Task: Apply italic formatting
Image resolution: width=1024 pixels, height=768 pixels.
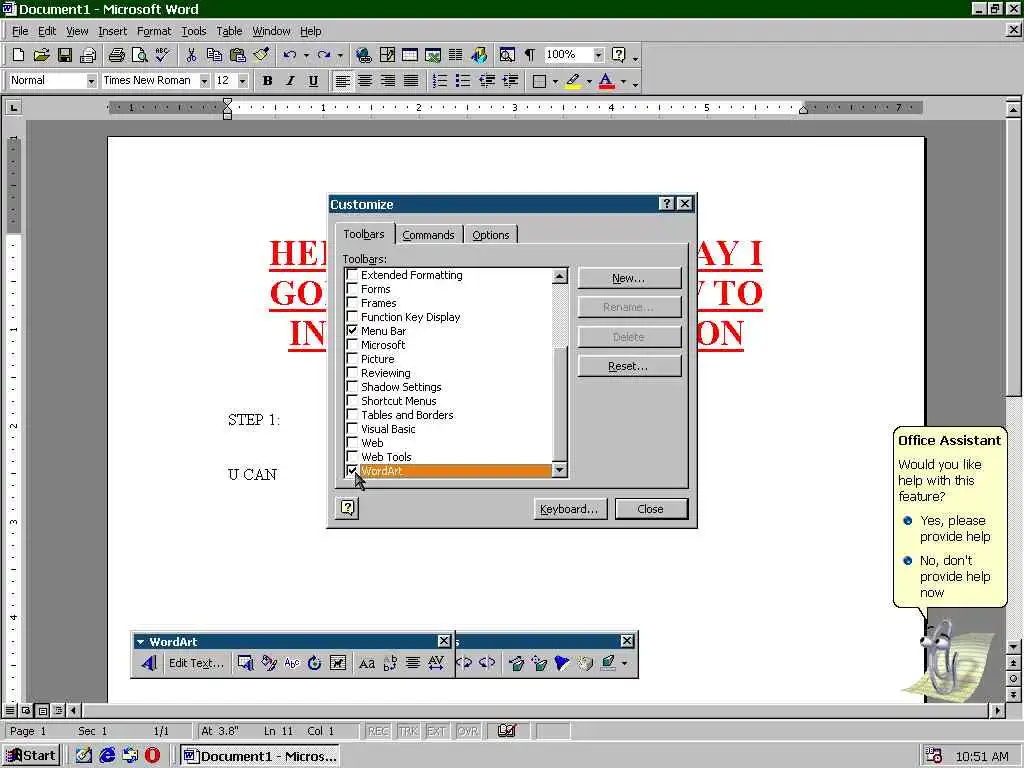Action: [x=290, y=81]
